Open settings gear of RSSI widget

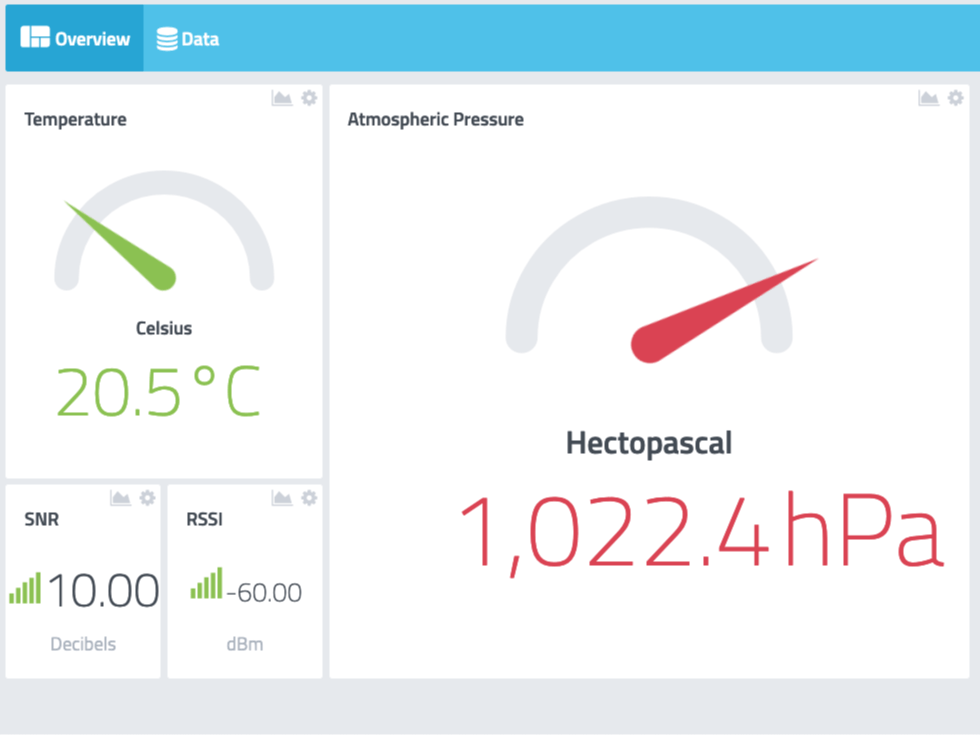click(x=309, y=498)
